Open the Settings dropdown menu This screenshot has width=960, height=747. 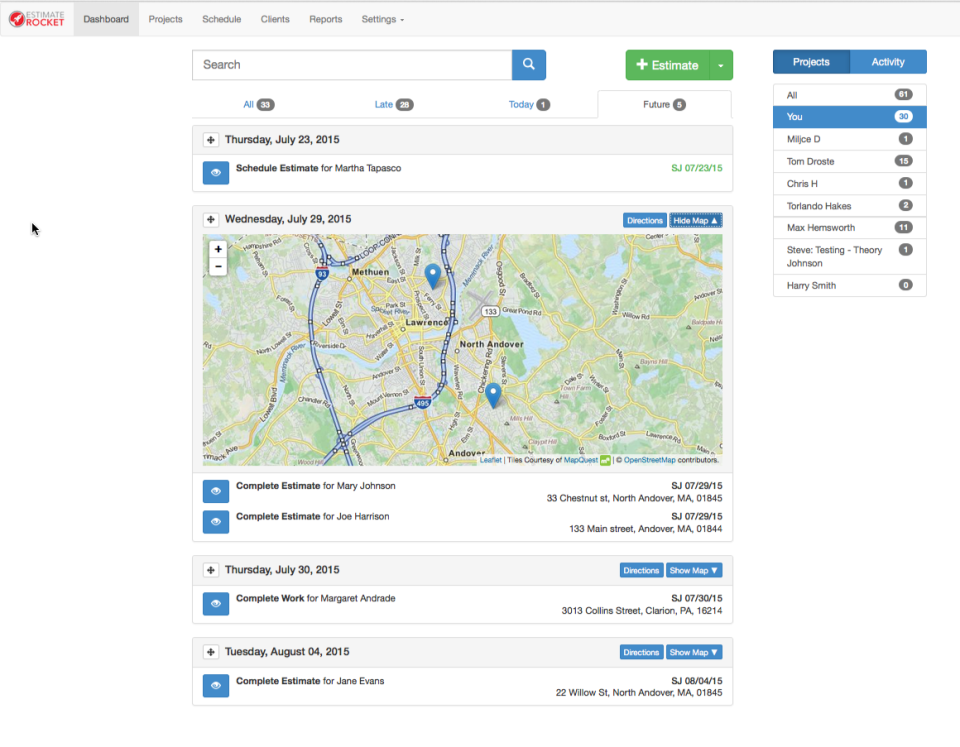click(382, 18)
